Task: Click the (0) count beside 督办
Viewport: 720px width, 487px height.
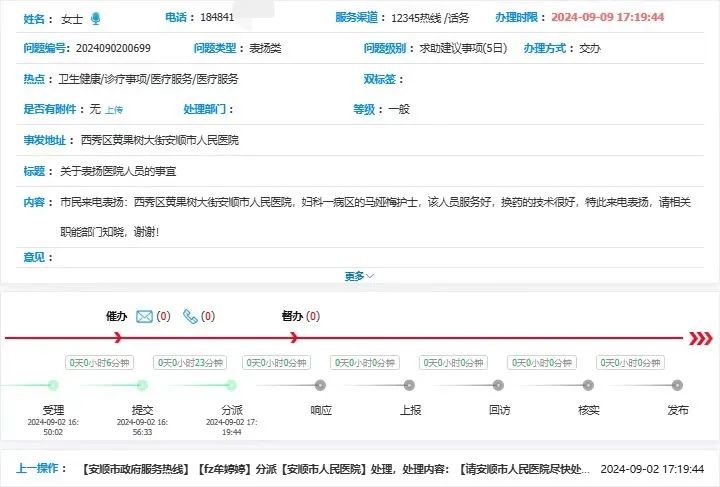Action: coord(313,316)
